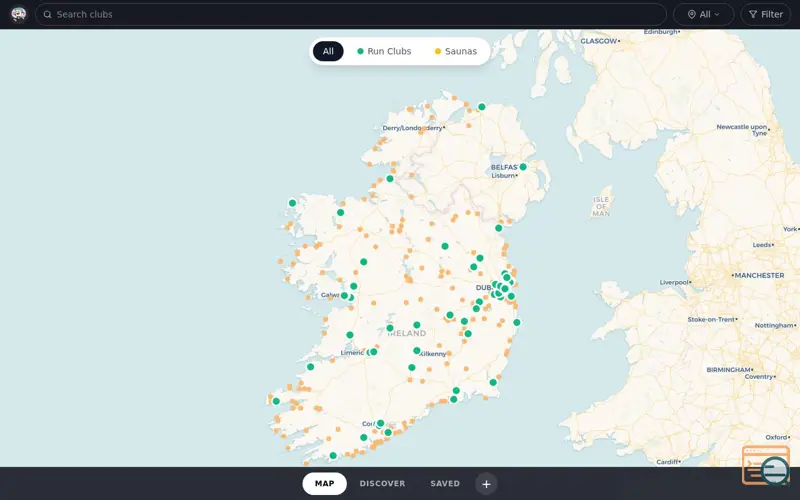Click the plus add button in bottom bar
Screen dimensions: 800x500
tap(486, 484)
